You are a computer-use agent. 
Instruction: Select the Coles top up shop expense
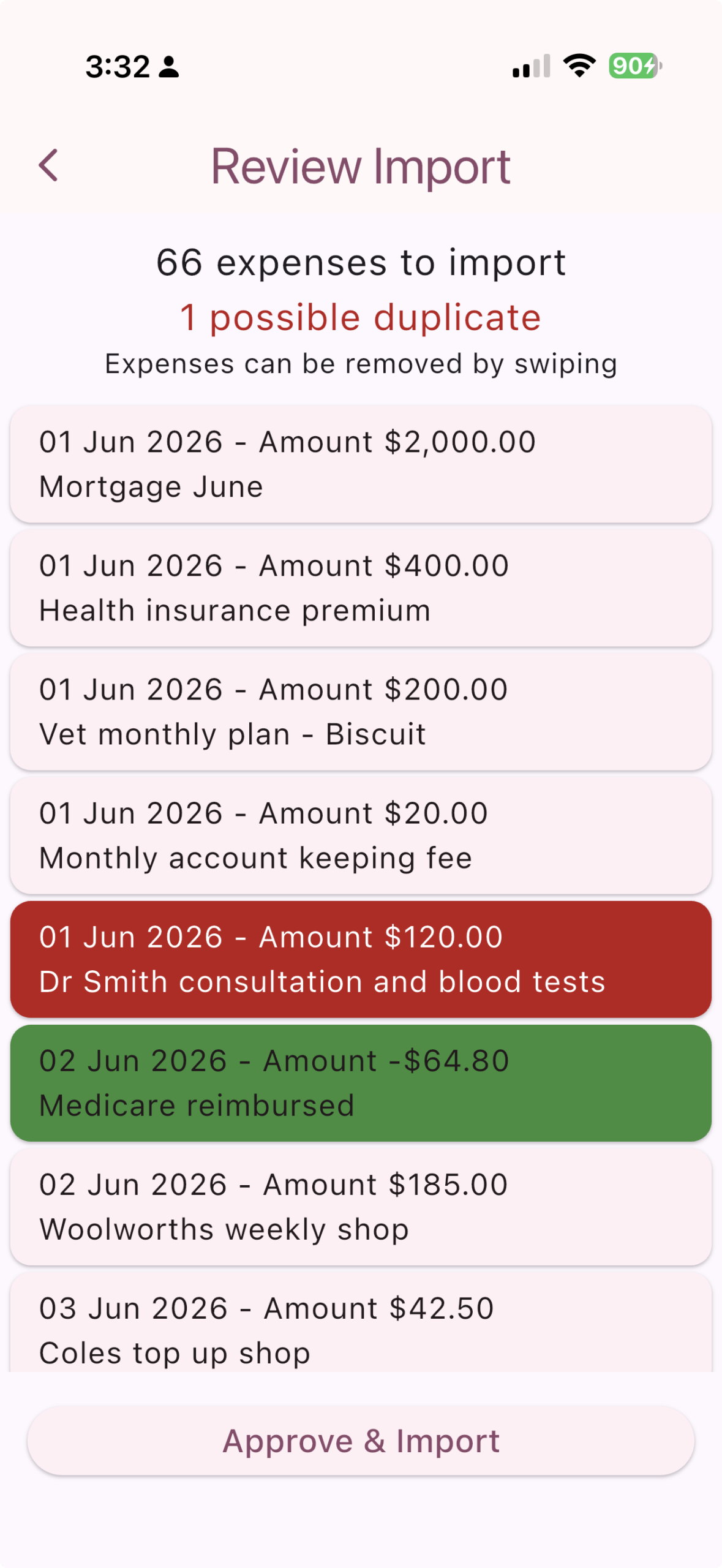(x=361, y=1322)
